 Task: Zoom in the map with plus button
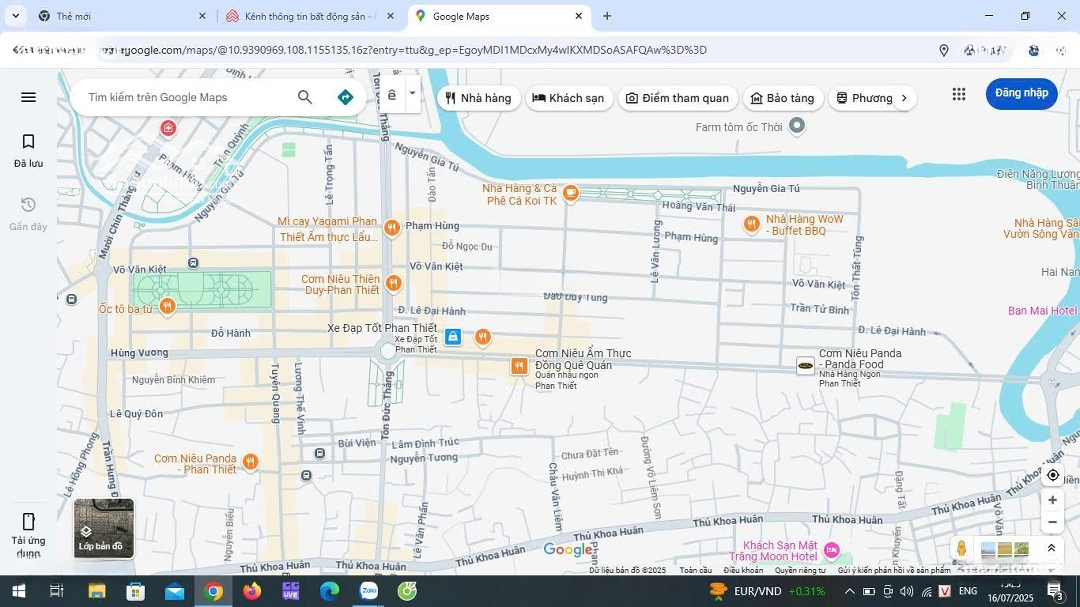point(1052,500)
